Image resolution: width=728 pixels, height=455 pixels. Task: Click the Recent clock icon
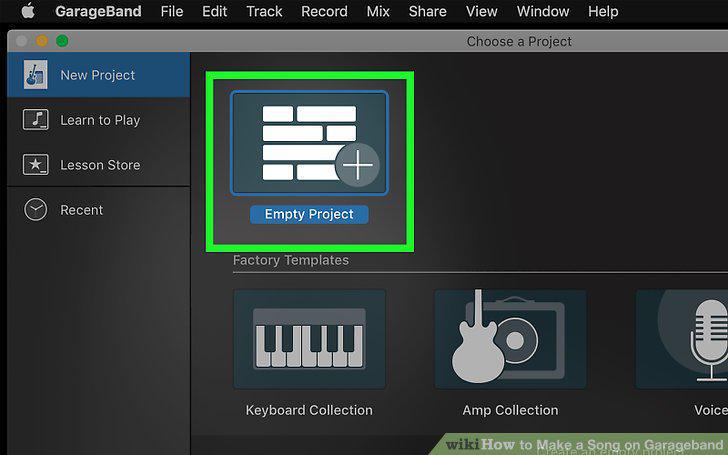36,209
